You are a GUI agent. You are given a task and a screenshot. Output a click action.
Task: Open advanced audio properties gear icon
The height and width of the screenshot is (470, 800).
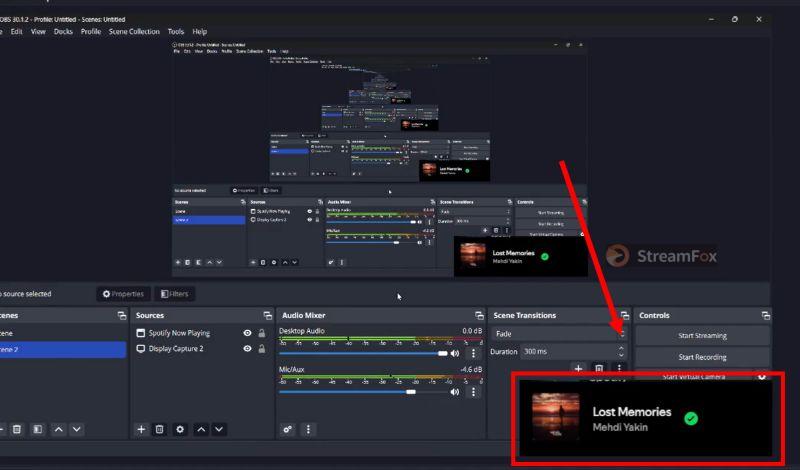pos(288,429)
